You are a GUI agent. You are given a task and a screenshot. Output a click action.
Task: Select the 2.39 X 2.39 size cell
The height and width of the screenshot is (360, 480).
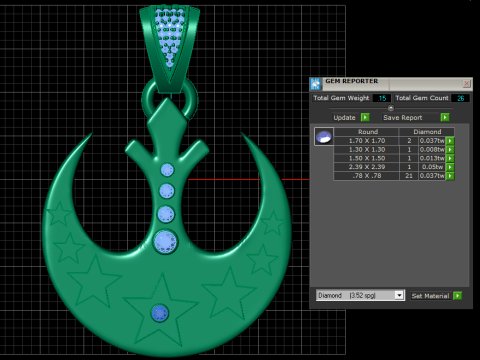pyautogui.click(x=367, y=167)
